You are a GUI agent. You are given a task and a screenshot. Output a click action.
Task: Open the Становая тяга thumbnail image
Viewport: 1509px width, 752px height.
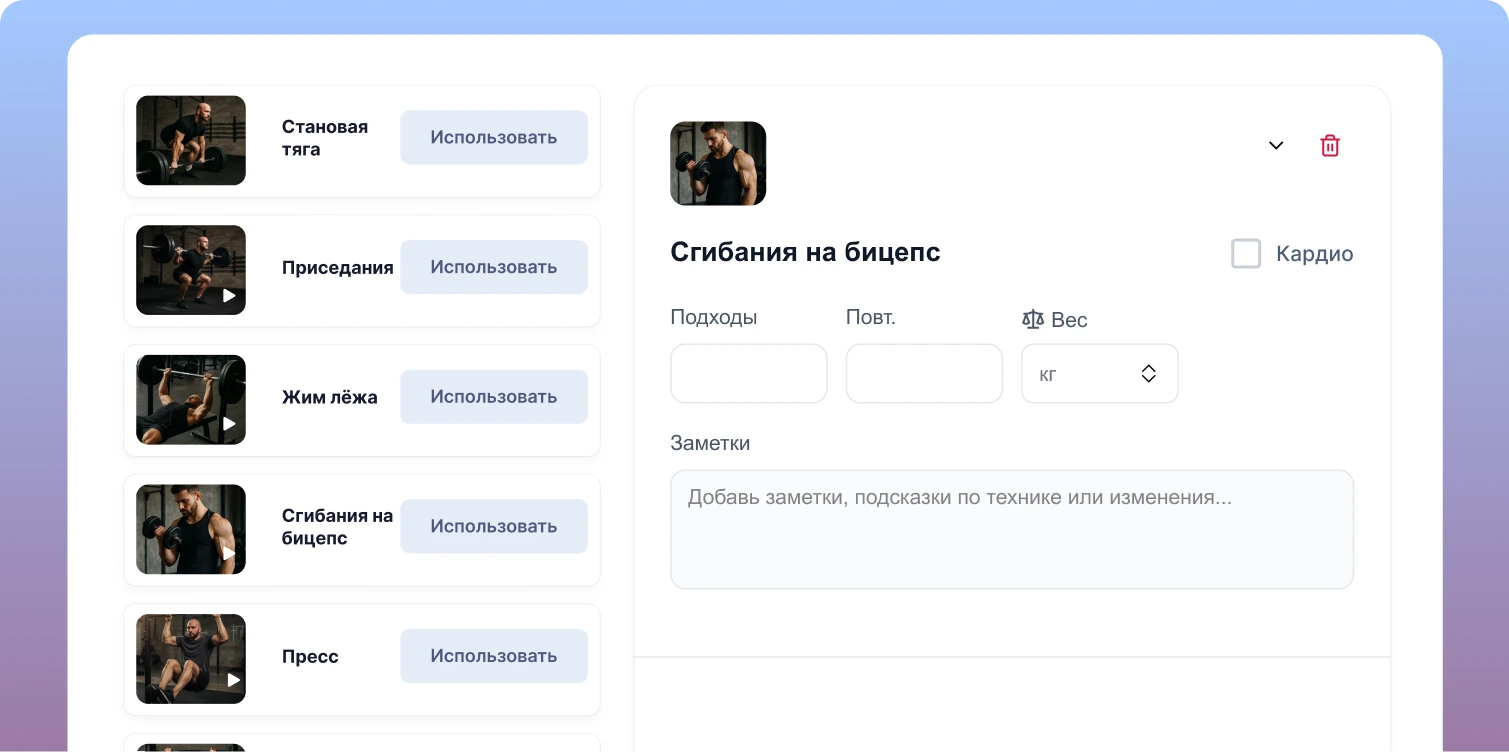point(191,140)
